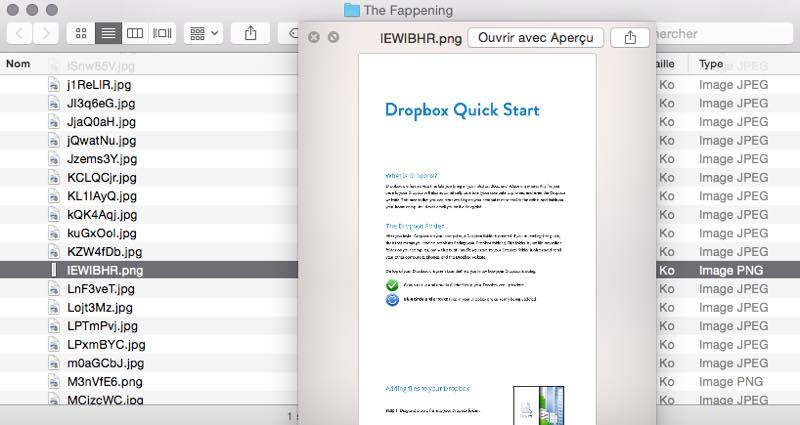Image resolution: width=800 pixels, height=425 pixels.
Task: Select file kQK4Aqj.jpg
Action: click(102, 215)
